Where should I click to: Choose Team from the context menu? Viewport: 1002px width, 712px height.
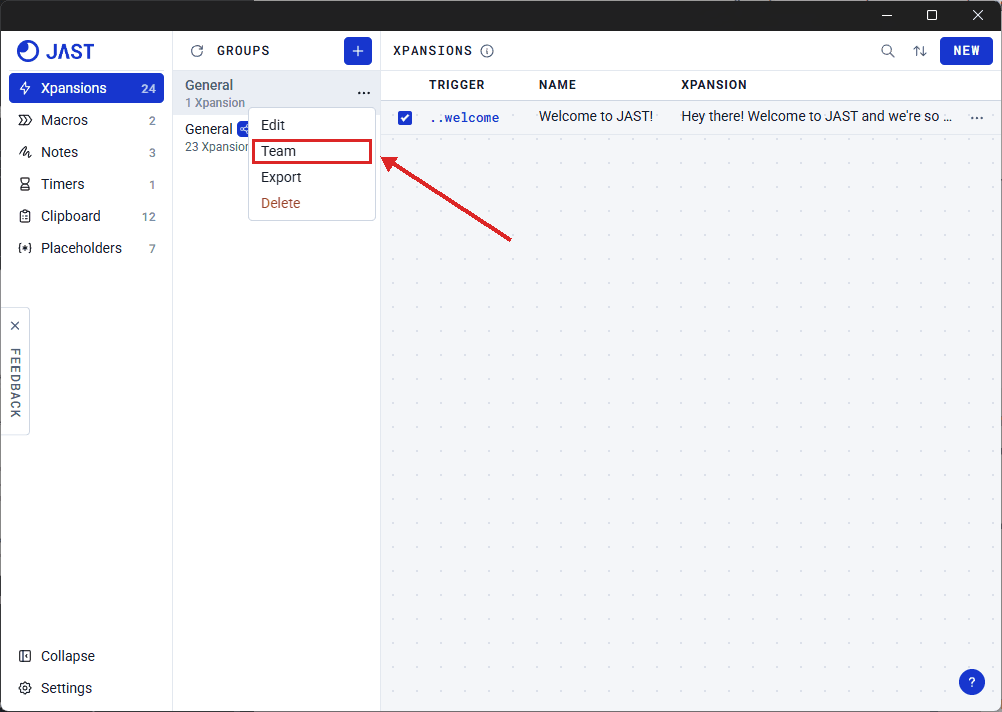click(x=311, y=151)
